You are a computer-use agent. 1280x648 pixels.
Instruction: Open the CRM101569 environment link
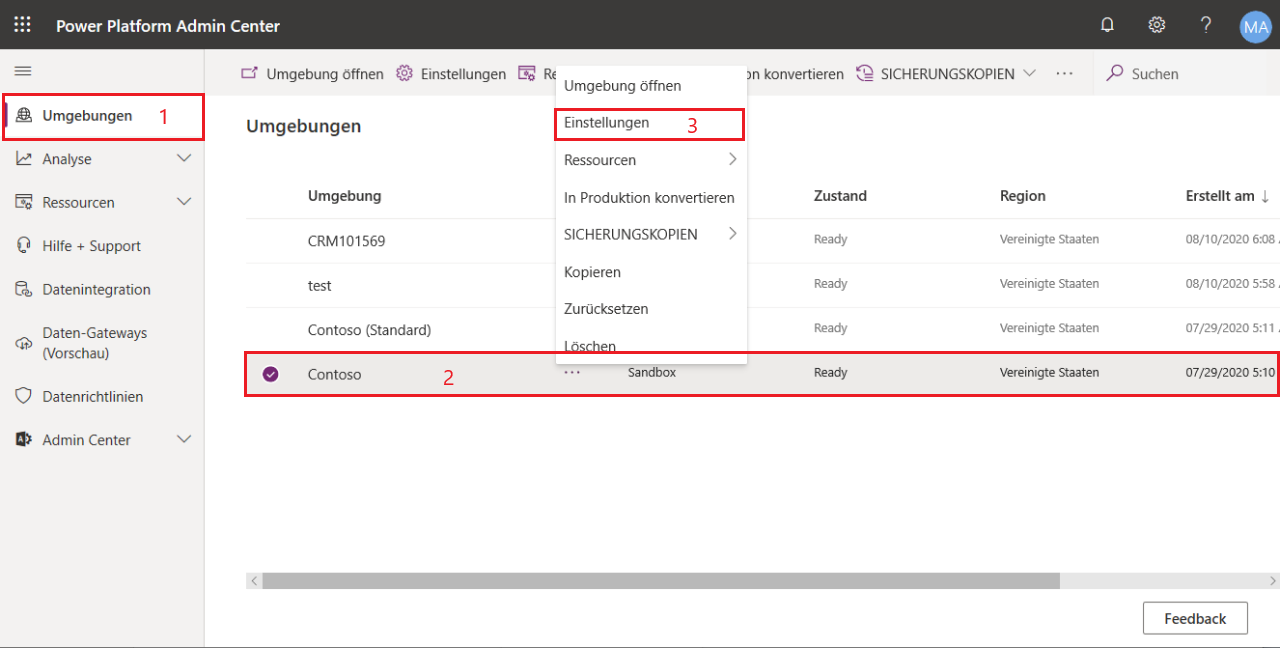click(x=346, y=241)
